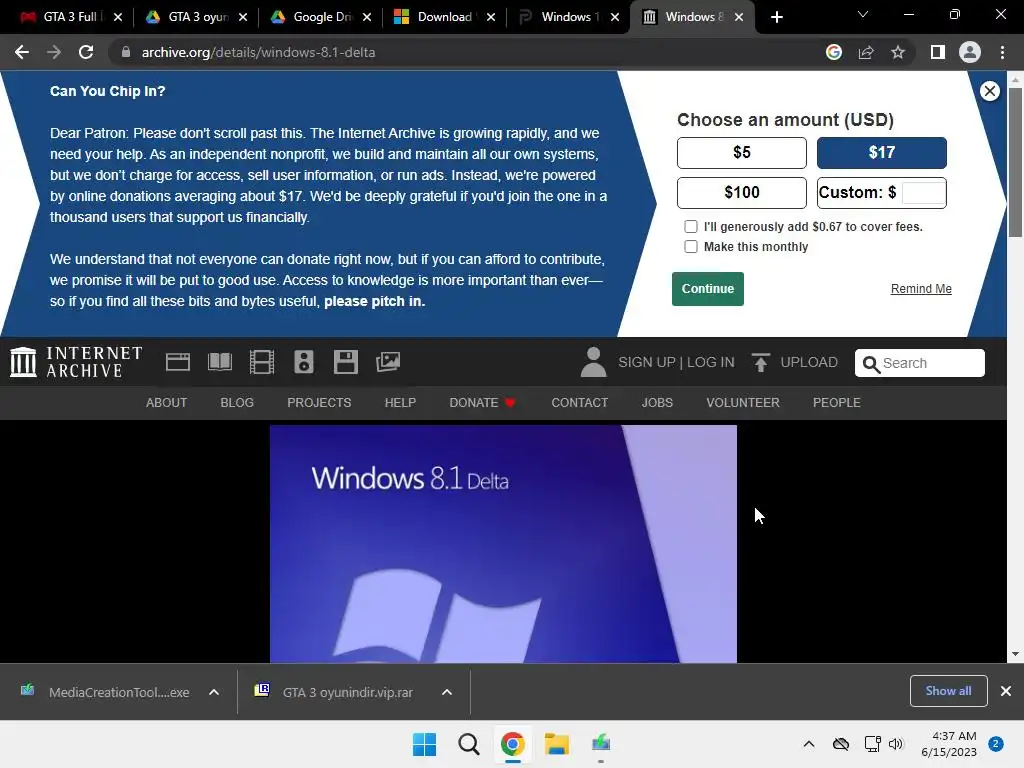Image resolution: width=1024 pixels, height=768 pixels.
Task: Click the upload arrow icon
Action: point(760,362)
